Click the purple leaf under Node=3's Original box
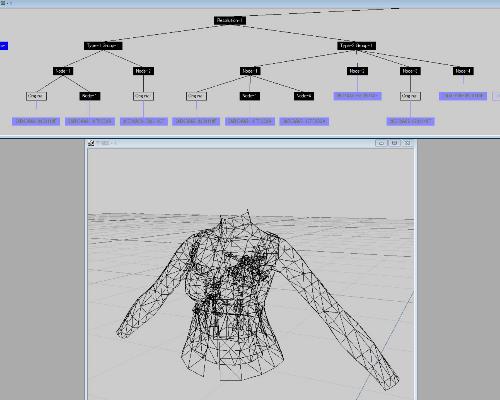 click(410, 121)
